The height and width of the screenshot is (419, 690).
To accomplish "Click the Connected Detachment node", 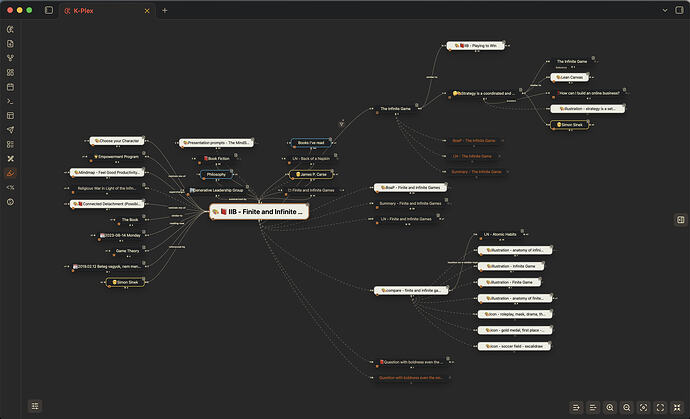I will click(x=107, y=204).
